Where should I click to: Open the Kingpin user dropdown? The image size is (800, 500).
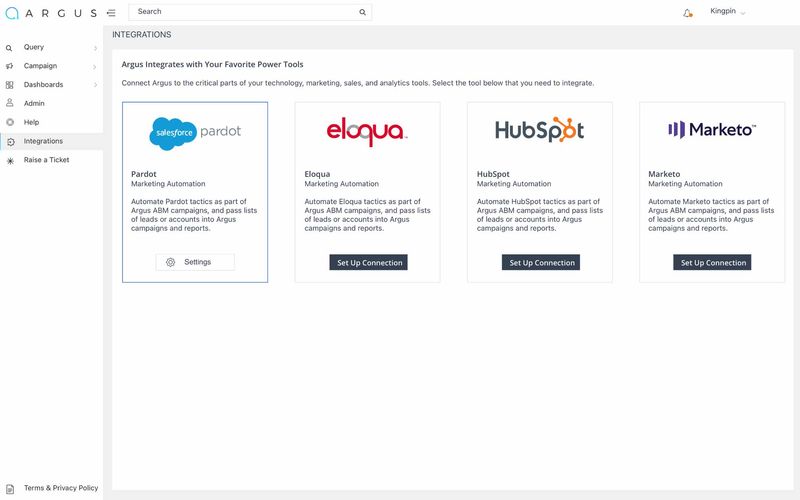pos(728,12)
